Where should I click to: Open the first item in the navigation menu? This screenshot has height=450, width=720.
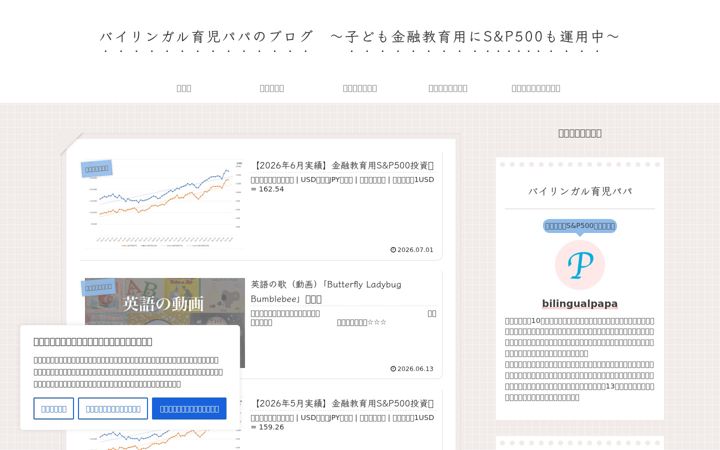pyautogui.click(x=184, y=88)
